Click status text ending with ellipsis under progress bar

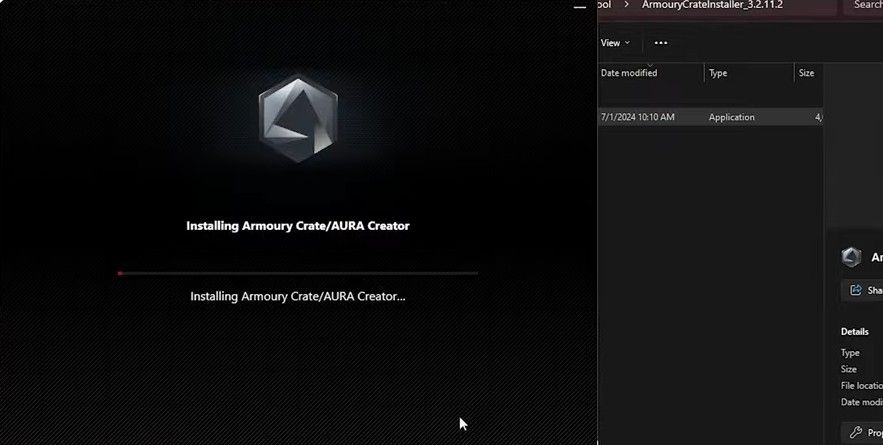pos(298,296)
